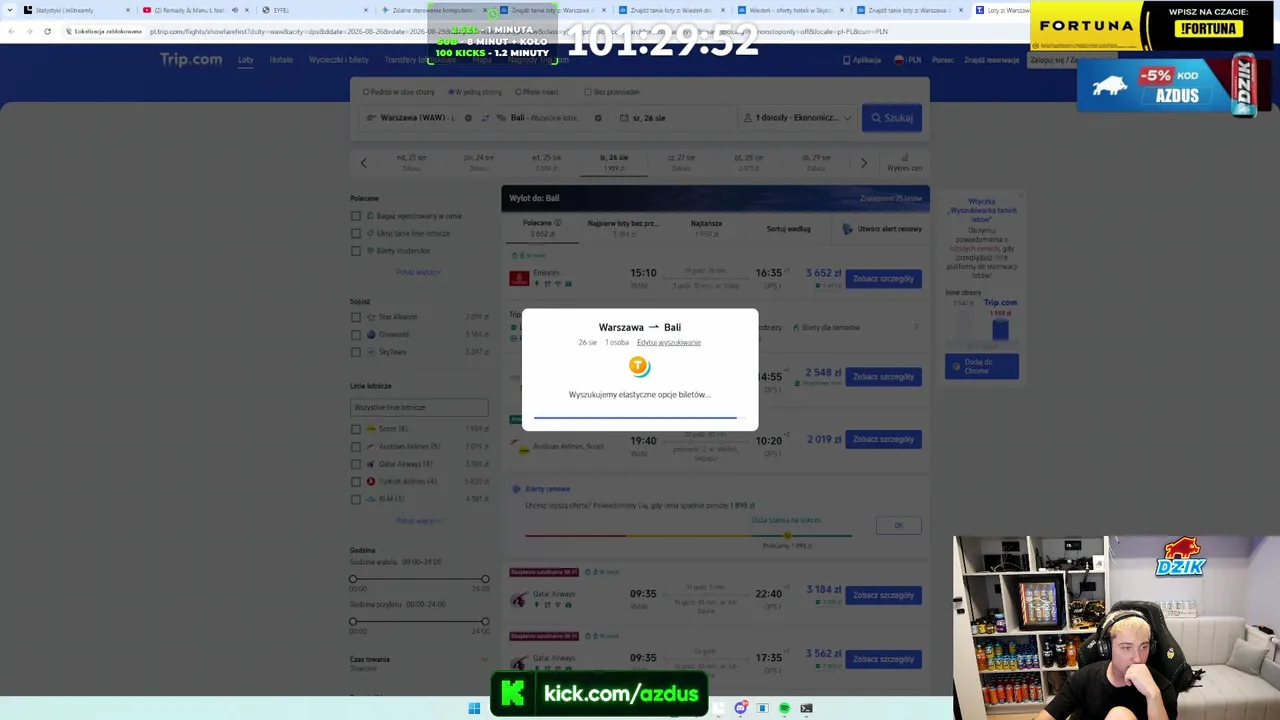Image resolution: width=1280 pixels, height=720 pixels.
Task: Select Najpierw loty bez przesiadek tab
Action: 623,229
